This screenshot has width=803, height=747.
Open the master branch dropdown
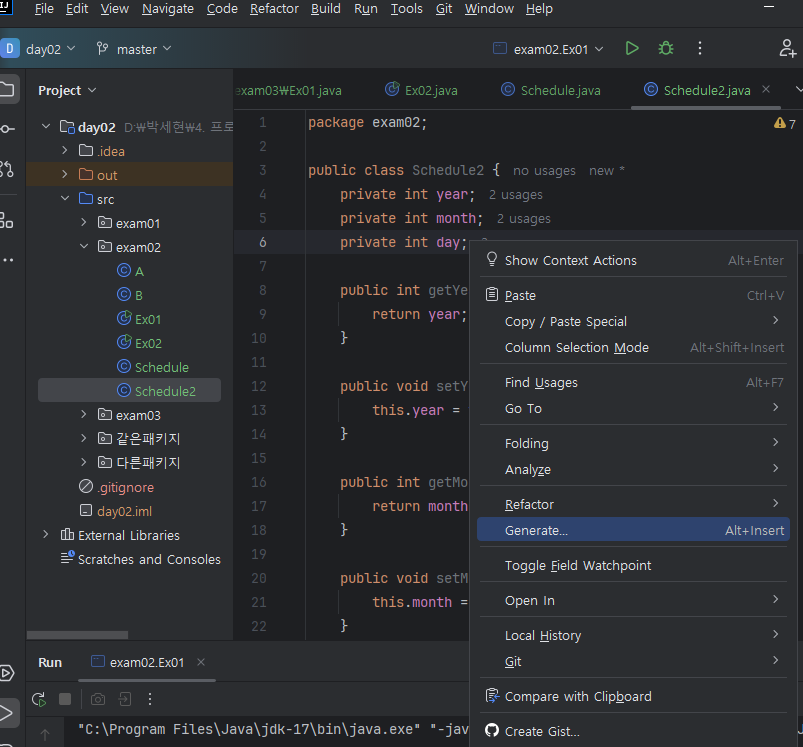[134, 49]
